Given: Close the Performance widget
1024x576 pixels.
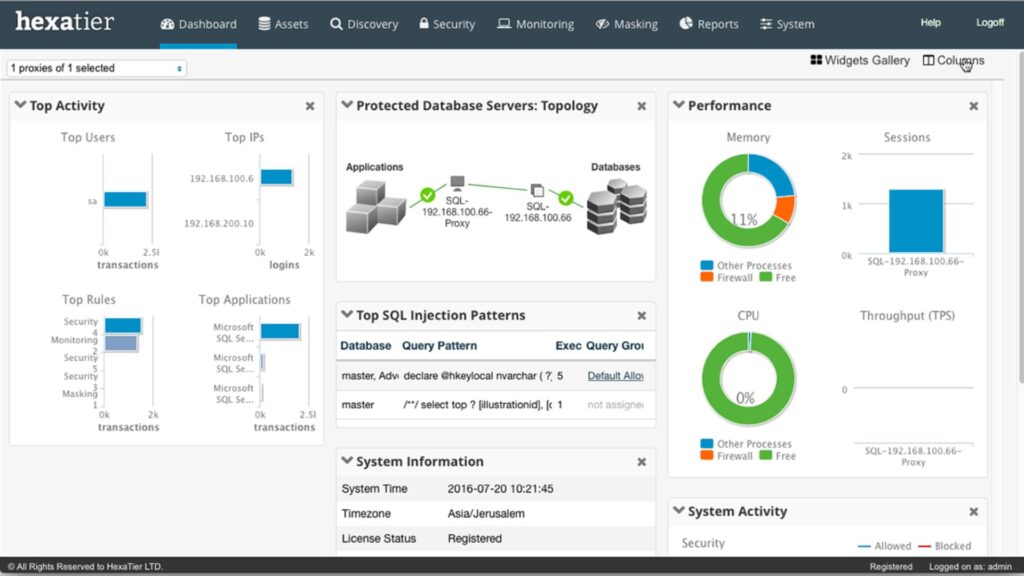Looking at the screenshot, I should pos(973,106).
